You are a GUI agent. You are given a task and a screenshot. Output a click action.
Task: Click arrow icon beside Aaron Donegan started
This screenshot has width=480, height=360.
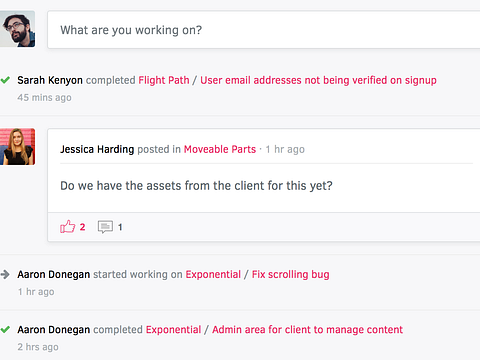(x=5, y=274)
